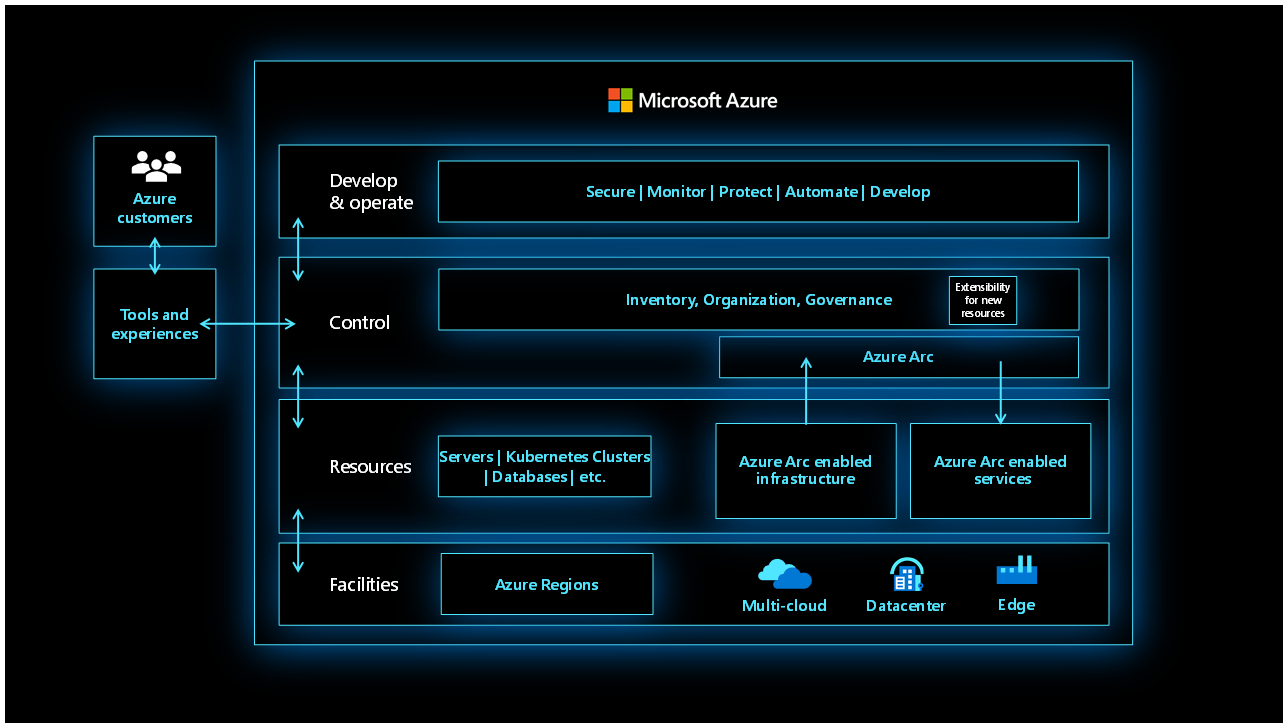1288x728 pixels.
Task: Click the Azure Arc enabled infrastructure box
Action: tap(805, 470)
